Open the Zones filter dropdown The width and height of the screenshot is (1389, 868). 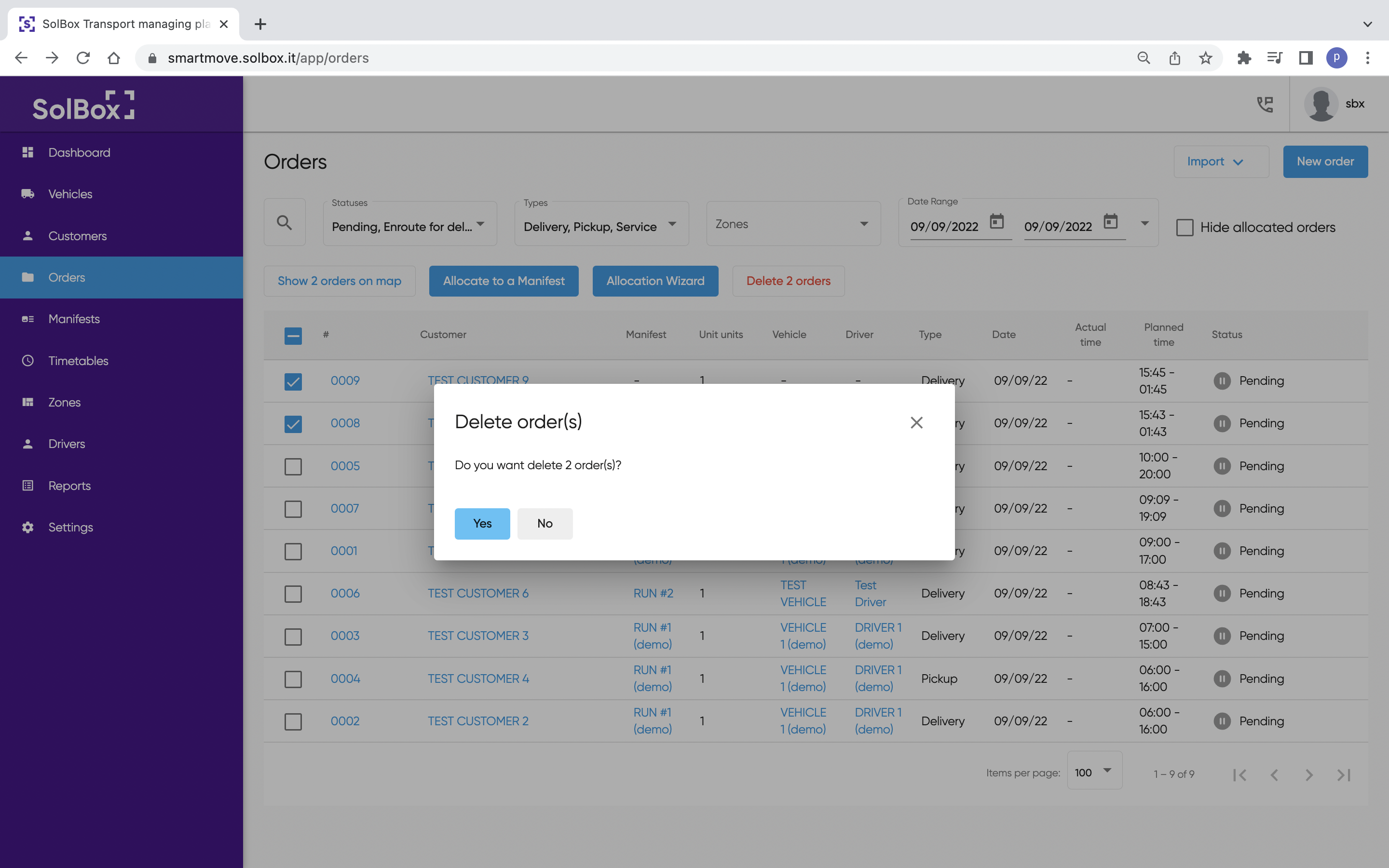click(793, 224)
